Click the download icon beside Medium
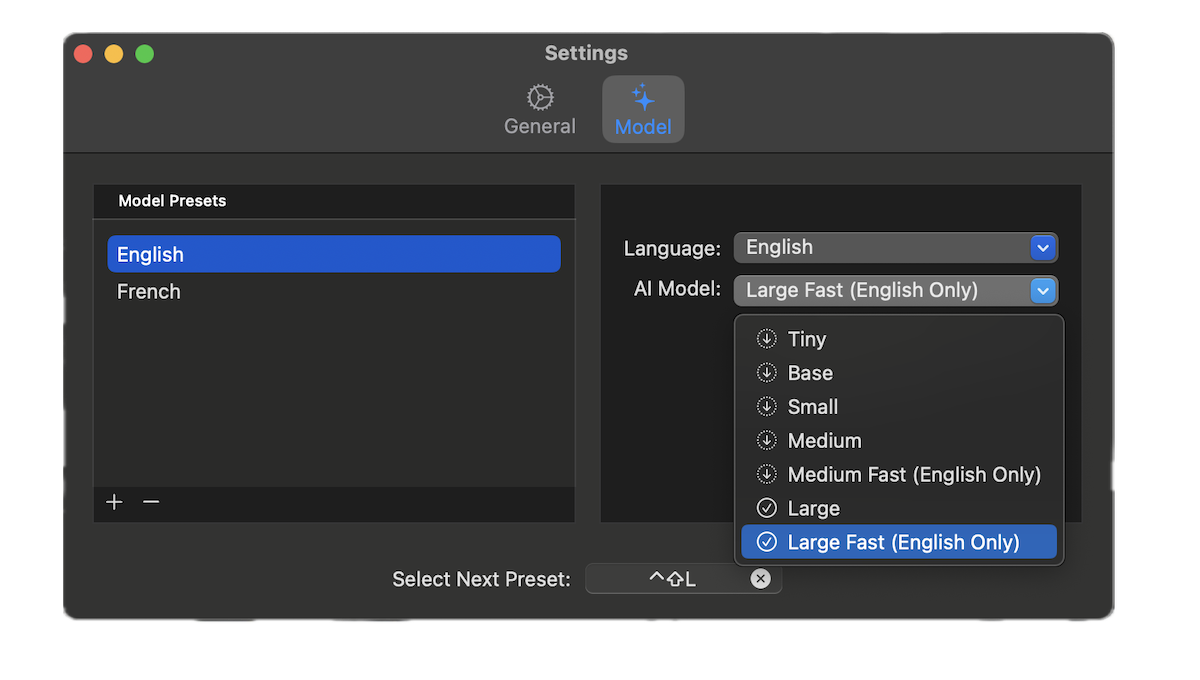 pyautogui.click(x=767, y=441)
